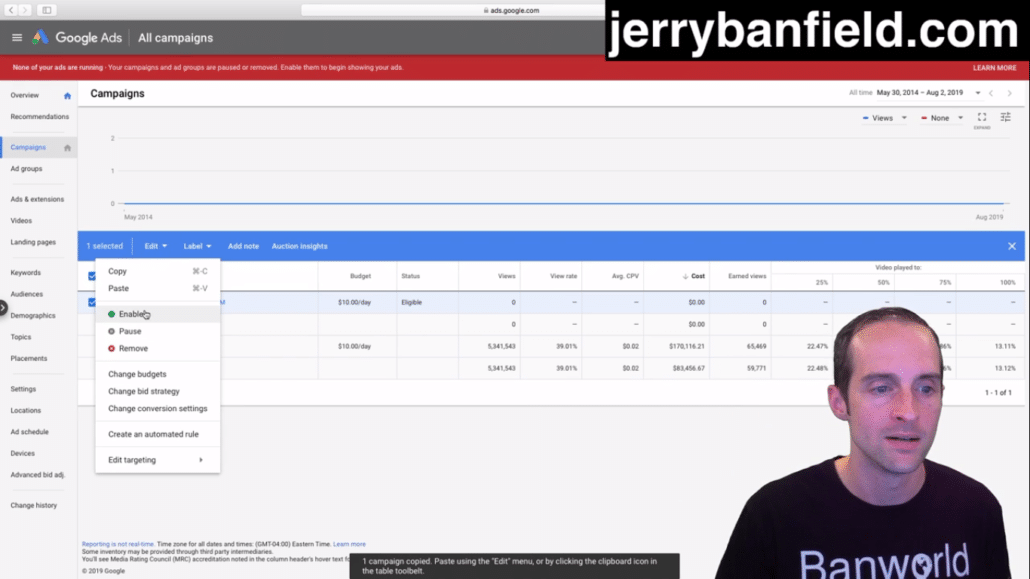
Task: Open Keywords in the sidebar
Action: point(26,273)
